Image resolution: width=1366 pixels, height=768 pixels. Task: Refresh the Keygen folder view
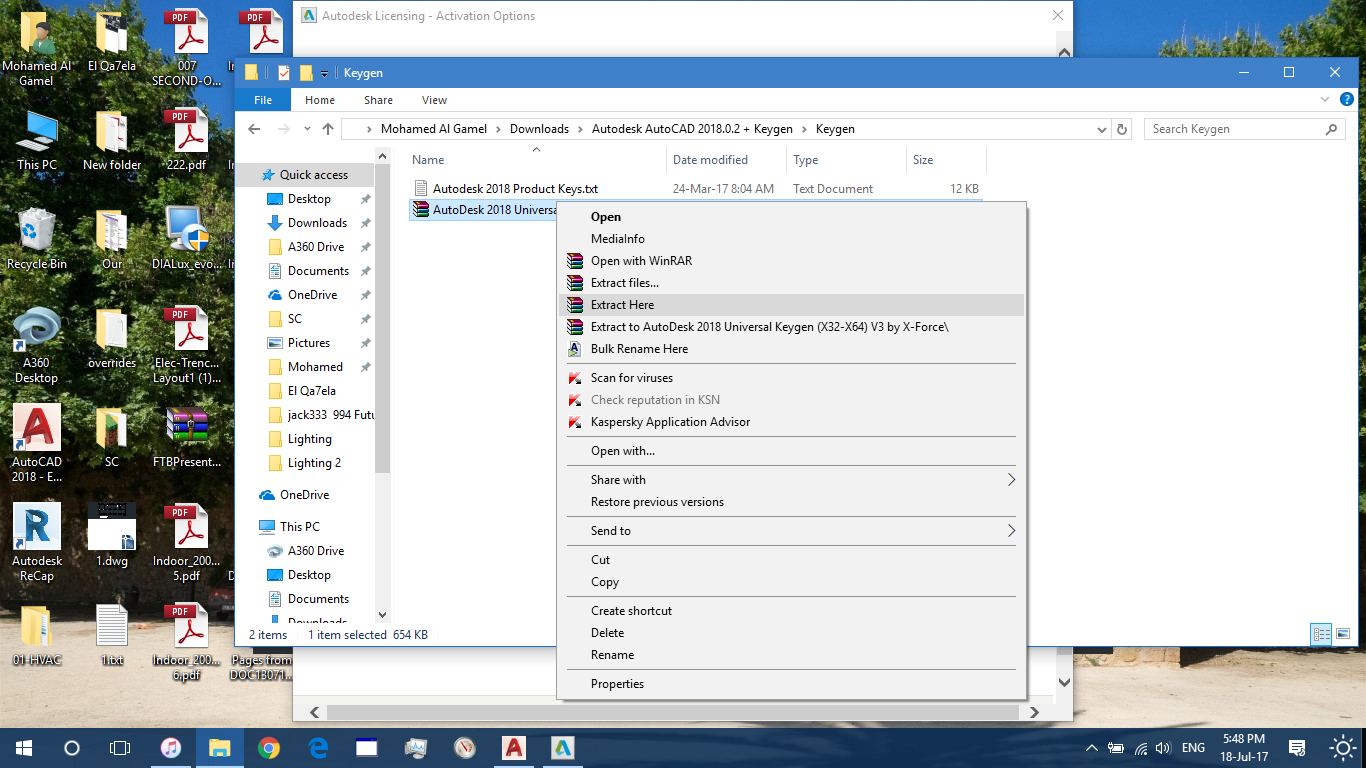point(1122,129)
